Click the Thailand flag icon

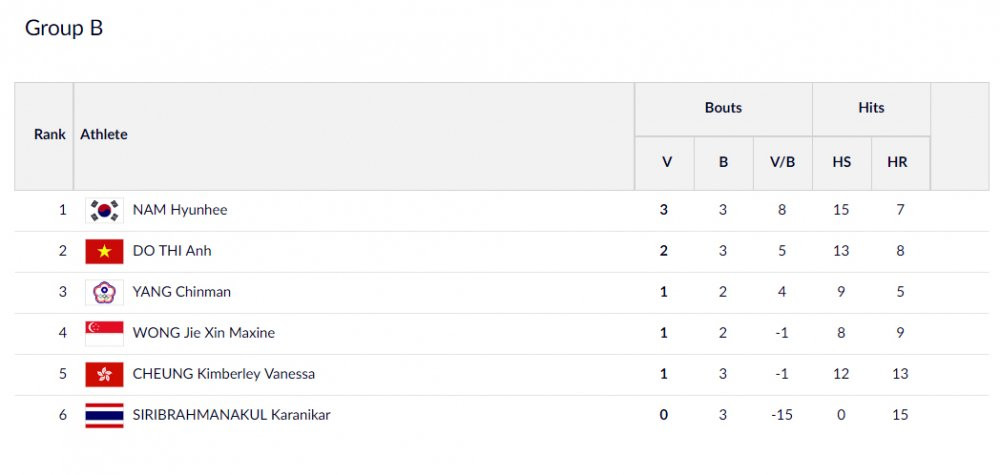pyautogui.click(x=104, y=415)
